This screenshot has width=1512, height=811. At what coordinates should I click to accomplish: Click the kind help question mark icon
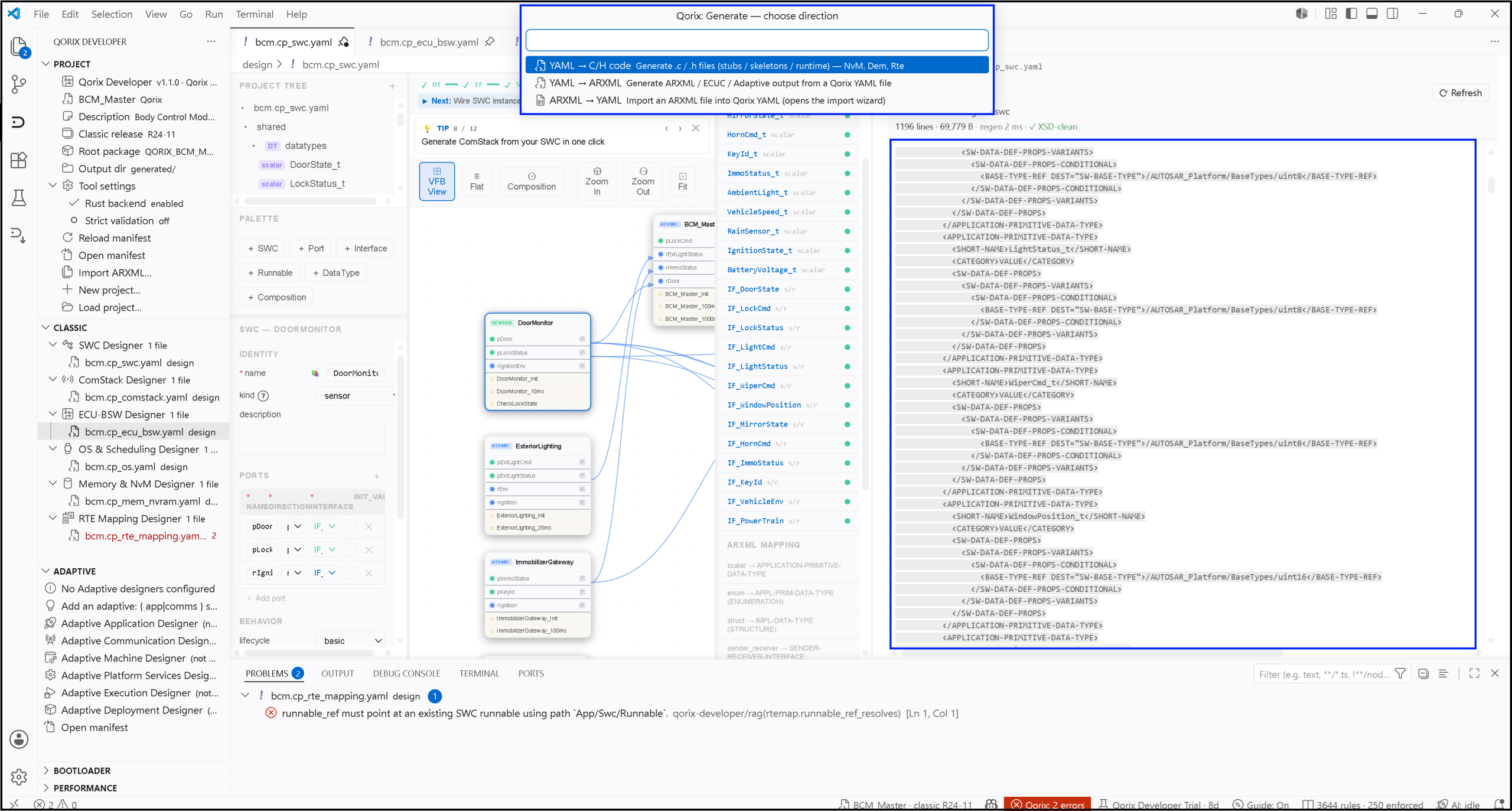point(263,396)
